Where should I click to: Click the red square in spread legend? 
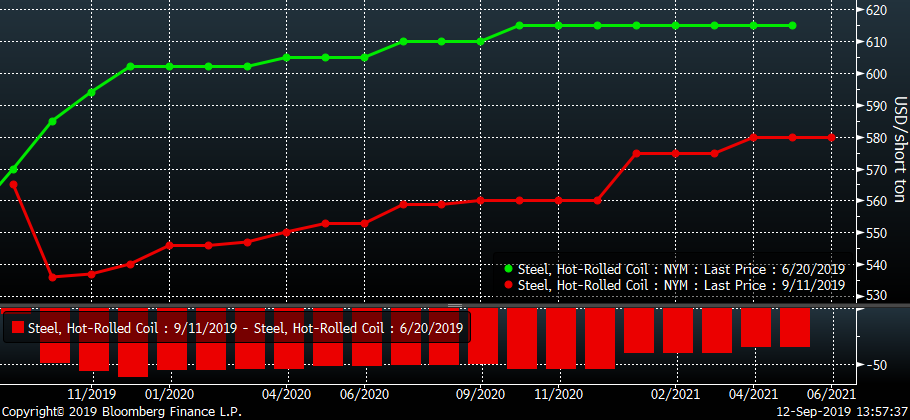pos(16,327)
